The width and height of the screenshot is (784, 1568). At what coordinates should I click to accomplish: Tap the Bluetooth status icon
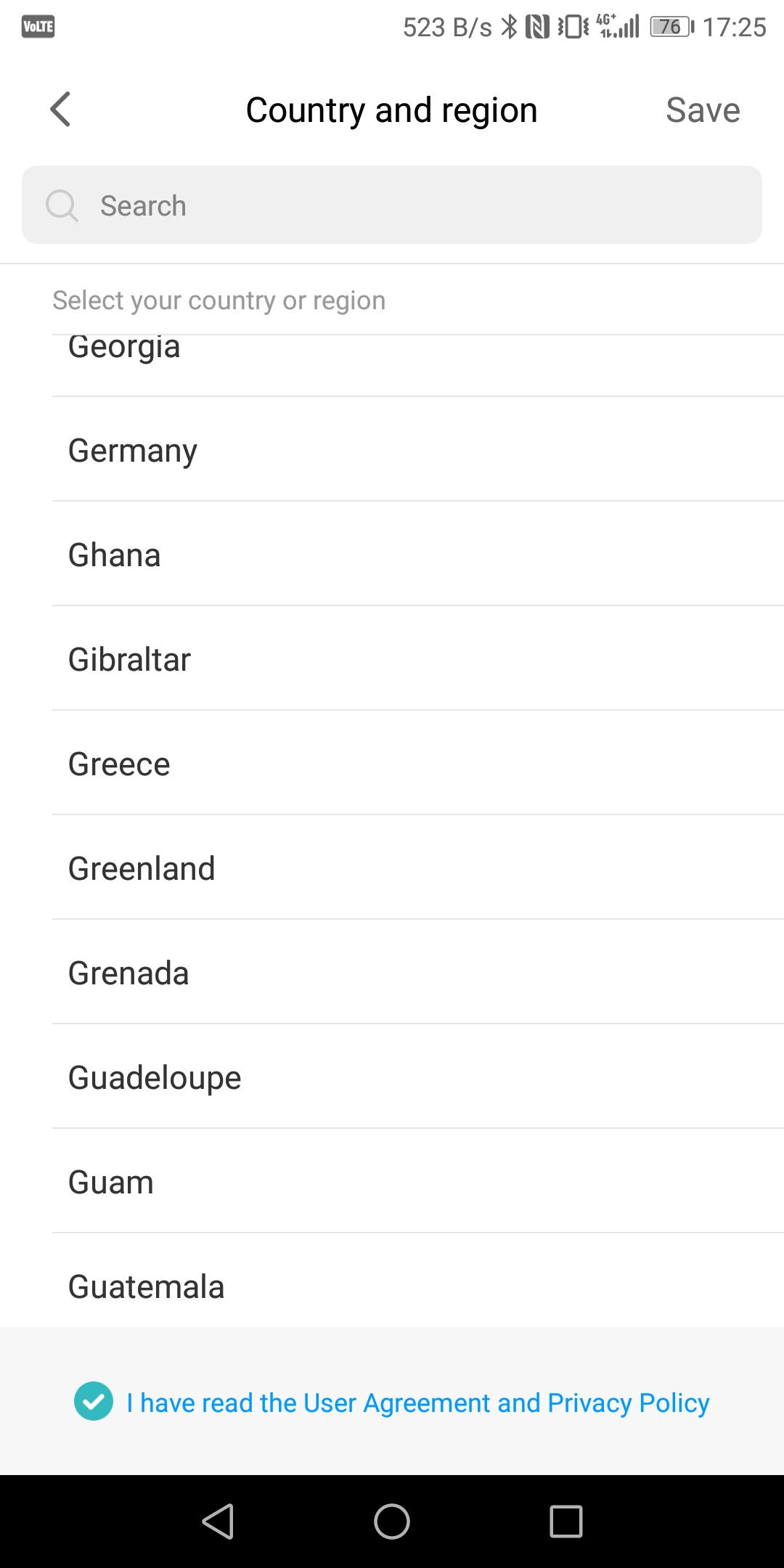[510, 27]
